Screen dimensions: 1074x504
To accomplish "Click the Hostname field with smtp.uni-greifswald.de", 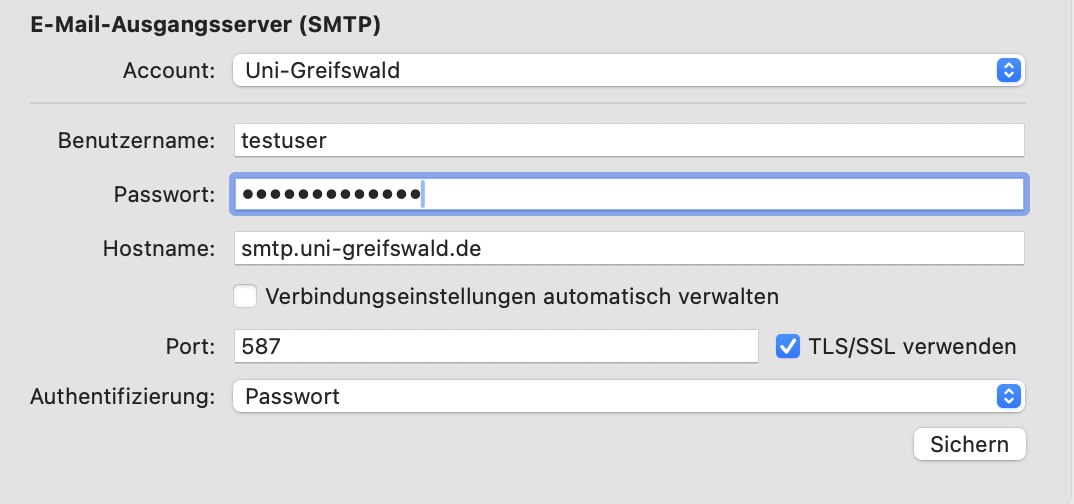I will 628,248.
